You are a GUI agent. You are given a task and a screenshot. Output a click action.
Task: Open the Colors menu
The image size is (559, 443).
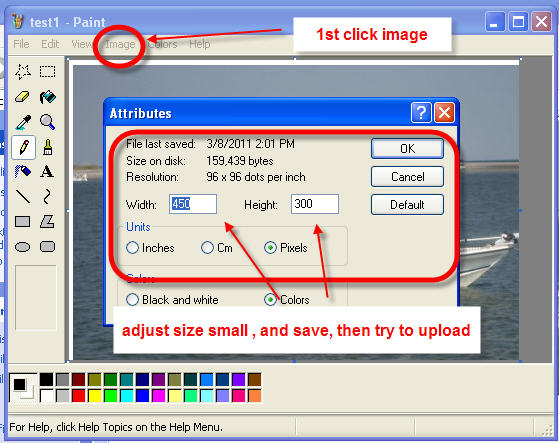pyautogui.click(x=163, y=44)
